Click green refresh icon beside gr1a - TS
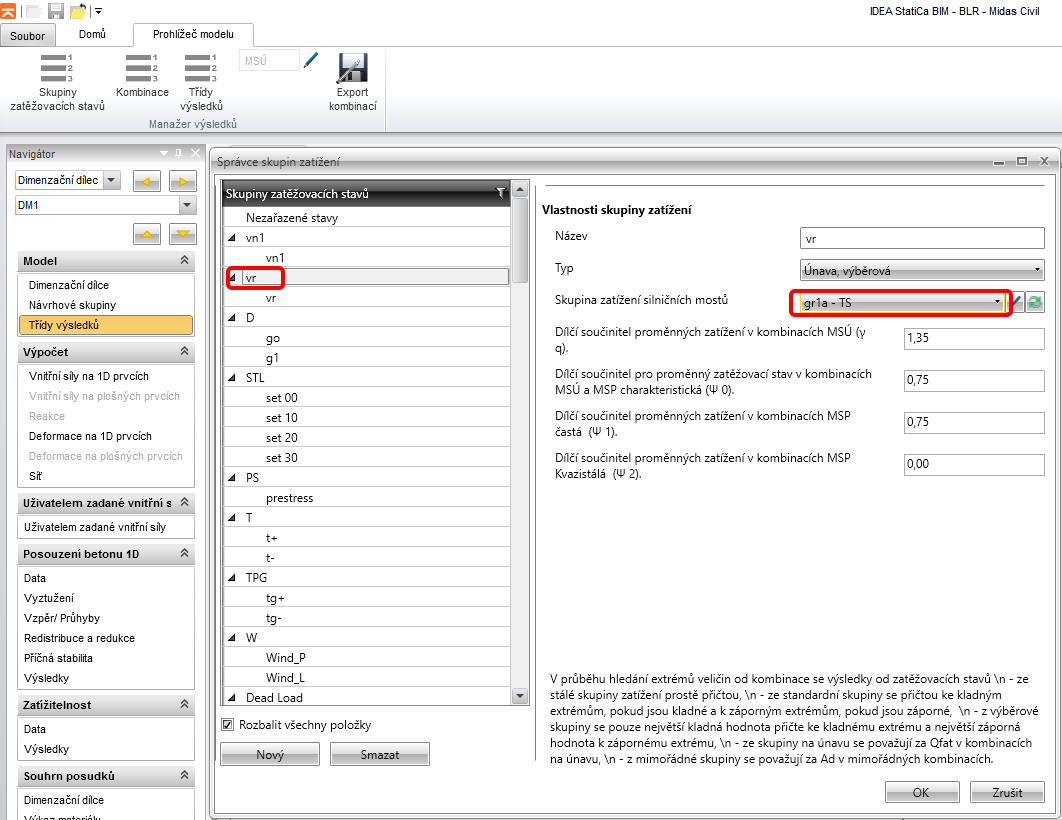 (x=1035, y=302)
